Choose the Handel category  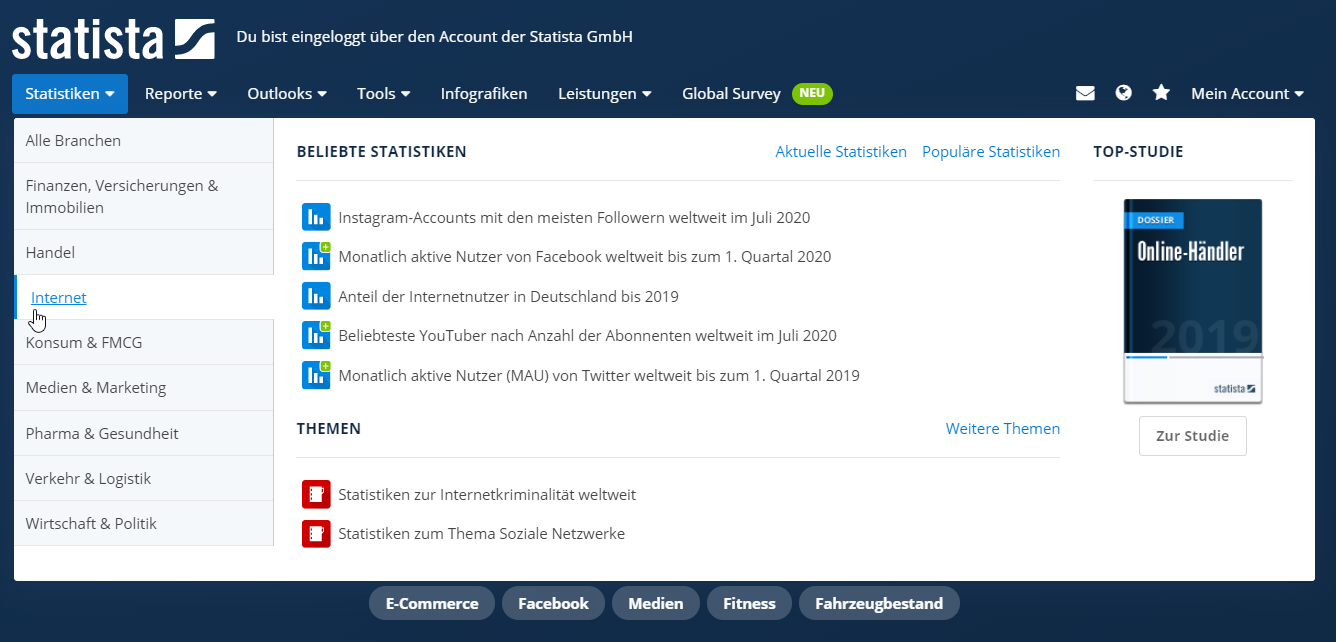(144, 252)
